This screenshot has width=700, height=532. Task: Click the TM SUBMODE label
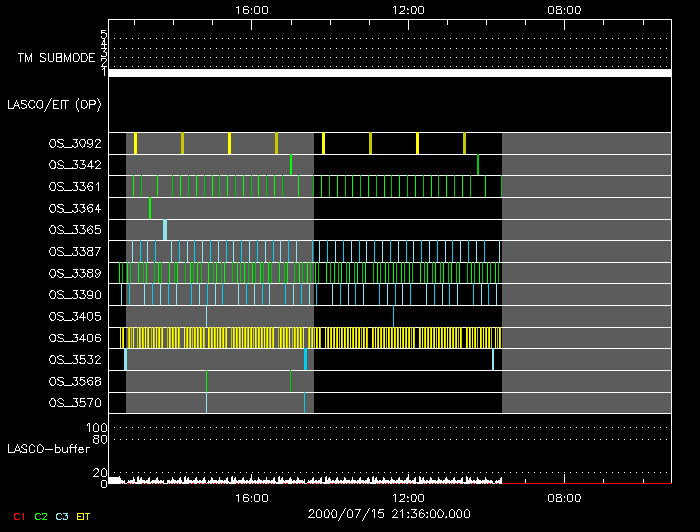[56, 57]
